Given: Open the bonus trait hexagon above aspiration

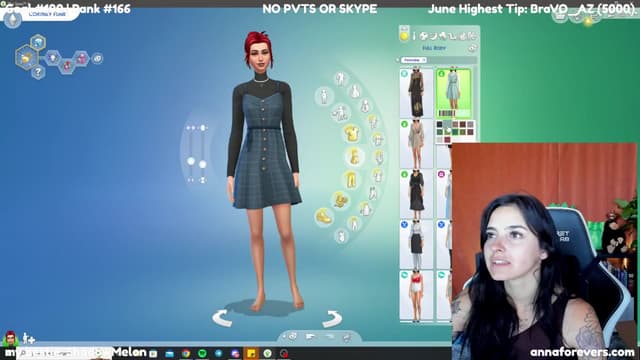Looking at the screenshot, I should click(38, 42).
